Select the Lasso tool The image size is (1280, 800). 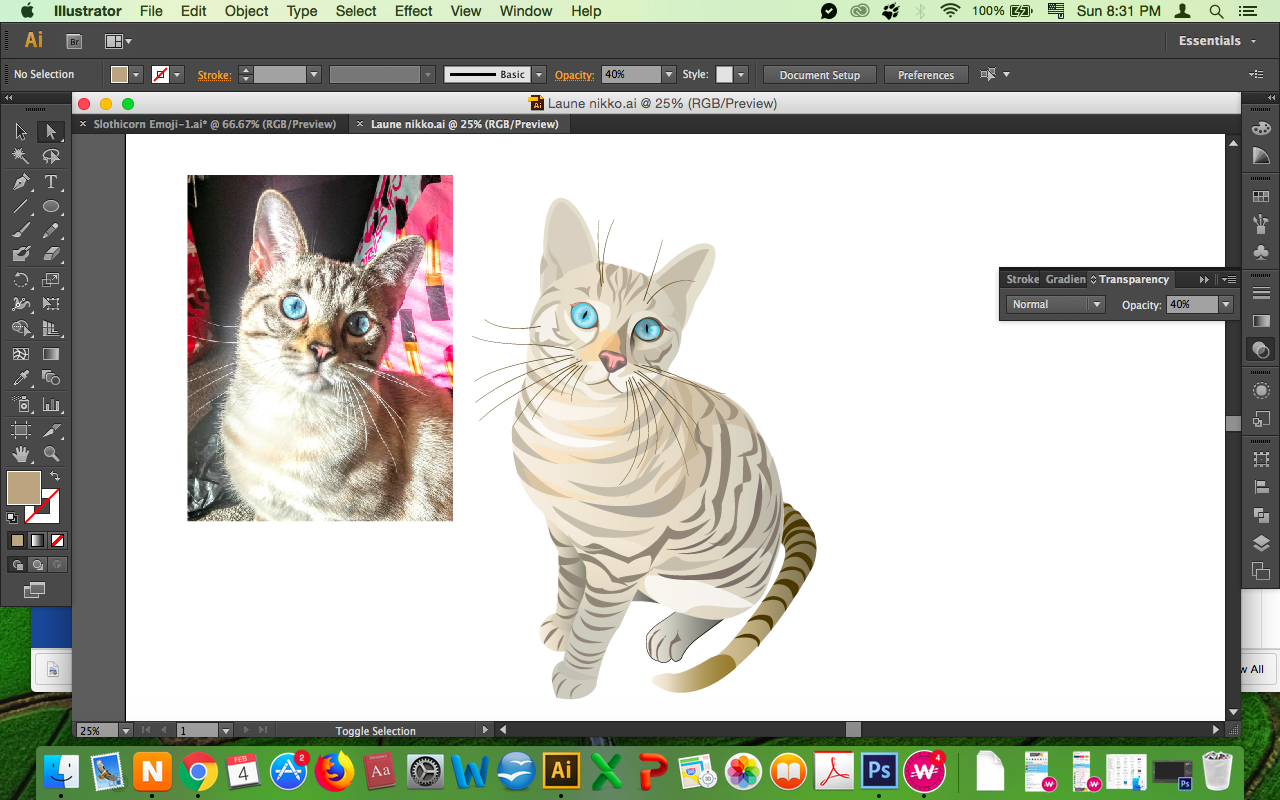click(x=51, y=157)
